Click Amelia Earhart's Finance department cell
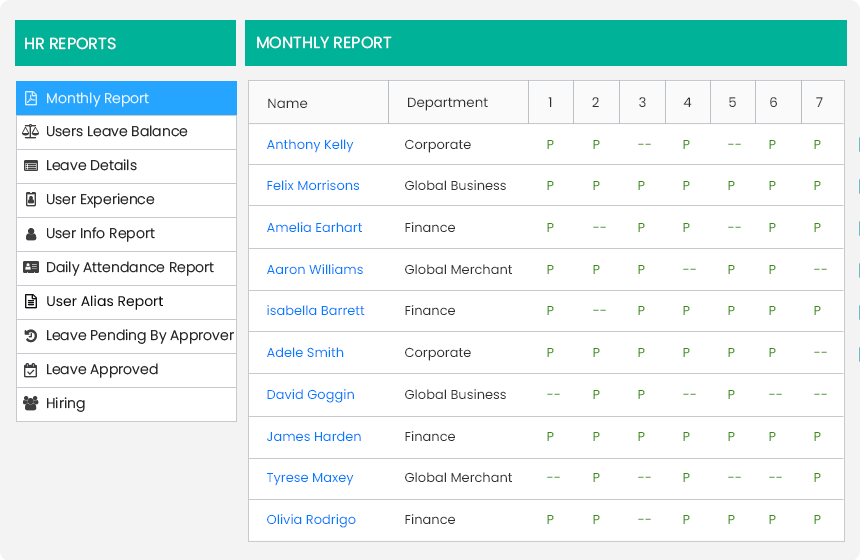 (x=430, y=228)
